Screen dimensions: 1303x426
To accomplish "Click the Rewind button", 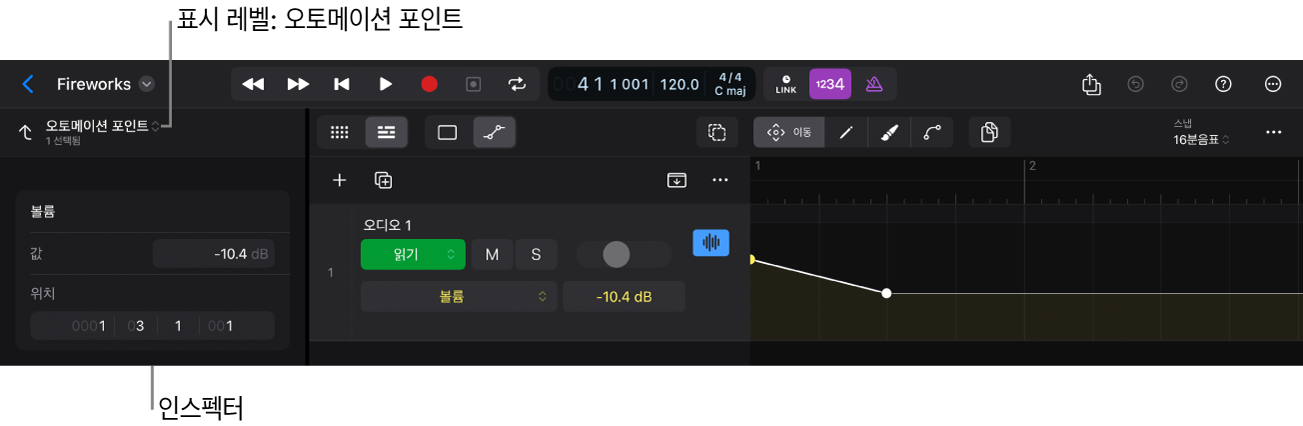I will coord(253,84).
